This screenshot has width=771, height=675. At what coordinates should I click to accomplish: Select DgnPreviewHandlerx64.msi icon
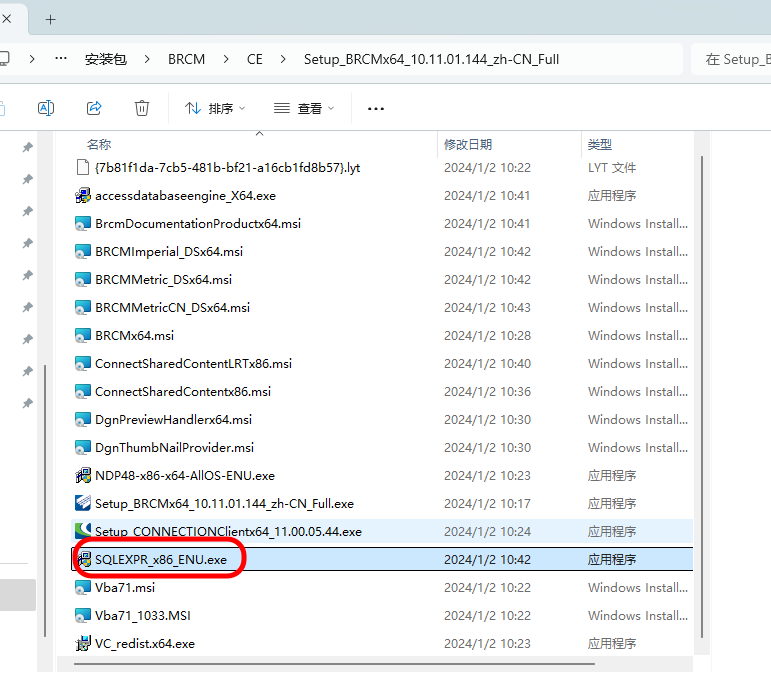point(83,420)
